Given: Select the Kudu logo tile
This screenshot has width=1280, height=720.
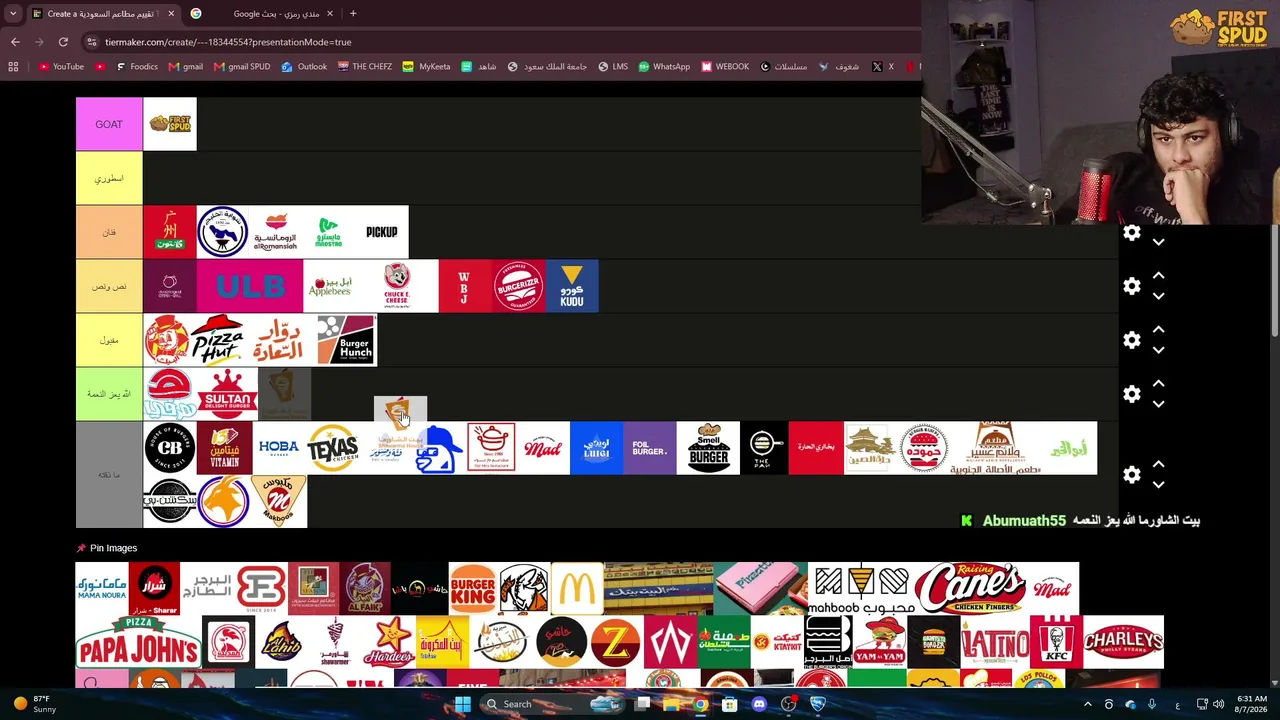Looking at the screenshot, I should pyautogui.click(x=572, y=286).
